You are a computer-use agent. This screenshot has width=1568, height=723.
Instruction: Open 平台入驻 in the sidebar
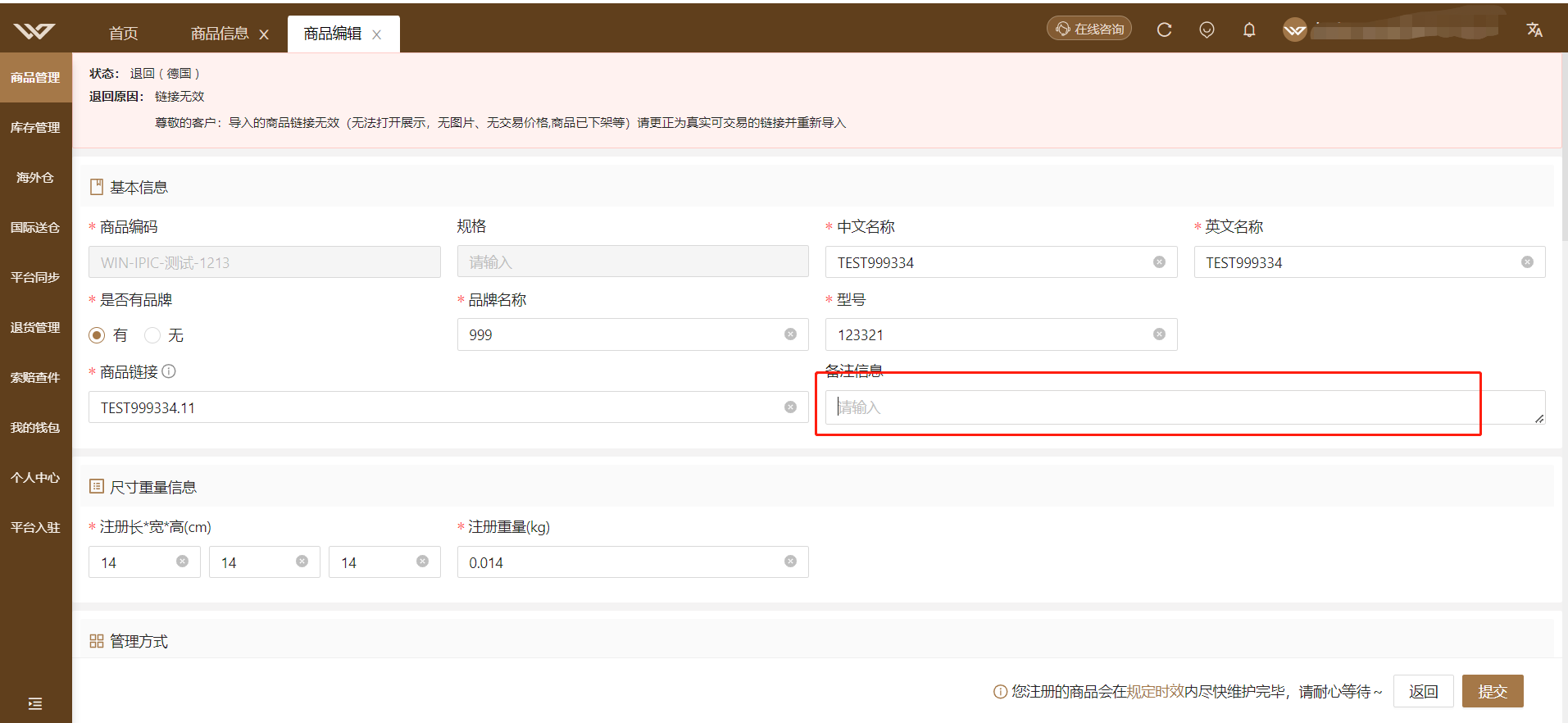[35, 528]
